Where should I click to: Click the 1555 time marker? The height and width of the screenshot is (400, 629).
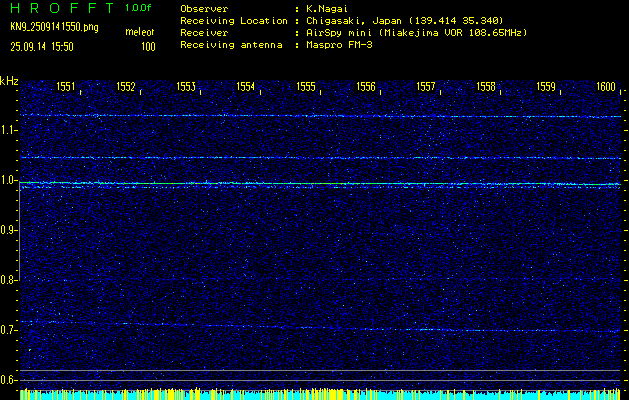coord(306,86)
